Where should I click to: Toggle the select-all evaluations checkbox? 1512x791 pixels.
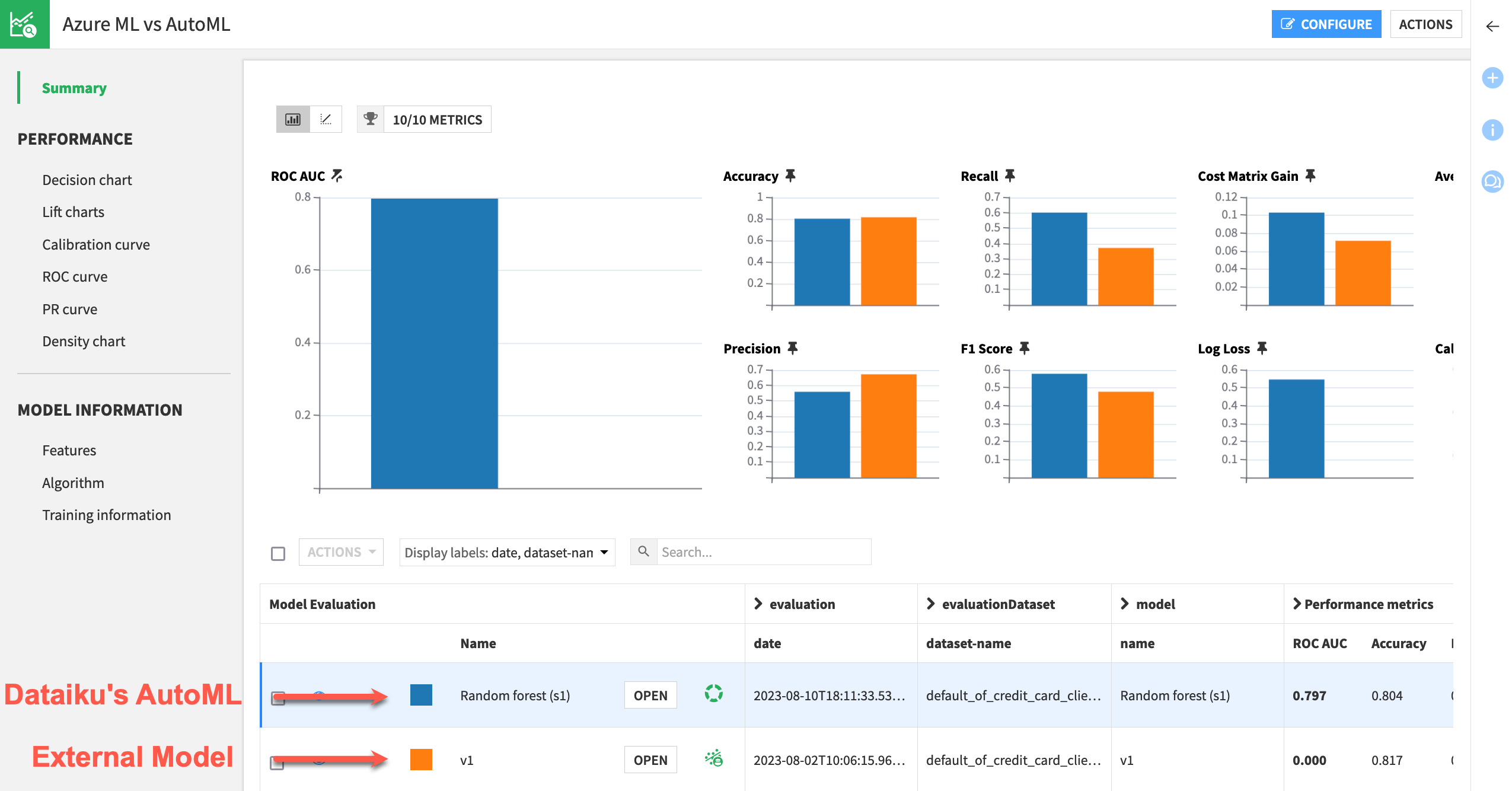point(278,554)
